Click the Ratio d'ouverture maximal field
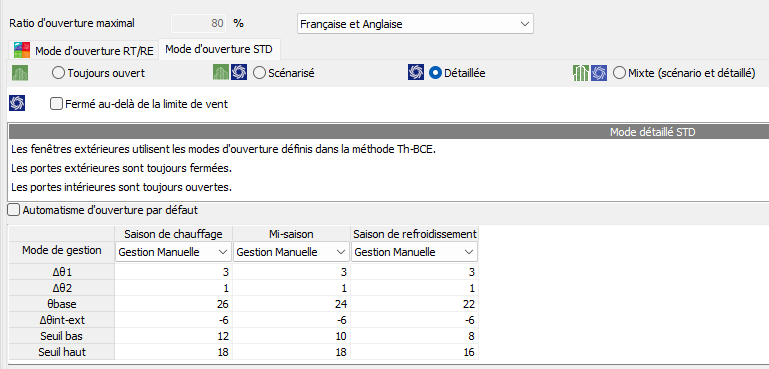Image resolution: width=769 pixels, height=369 pixels. click(x=199, y=23)
